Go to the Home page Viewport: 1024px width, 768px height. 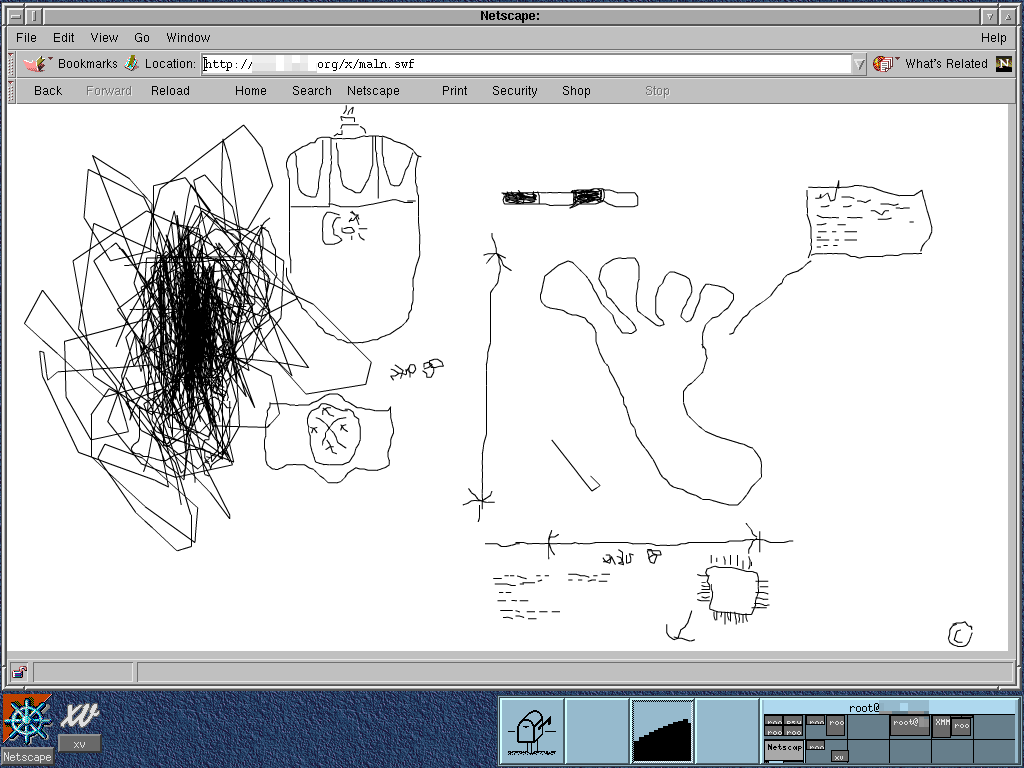[251, 91]
